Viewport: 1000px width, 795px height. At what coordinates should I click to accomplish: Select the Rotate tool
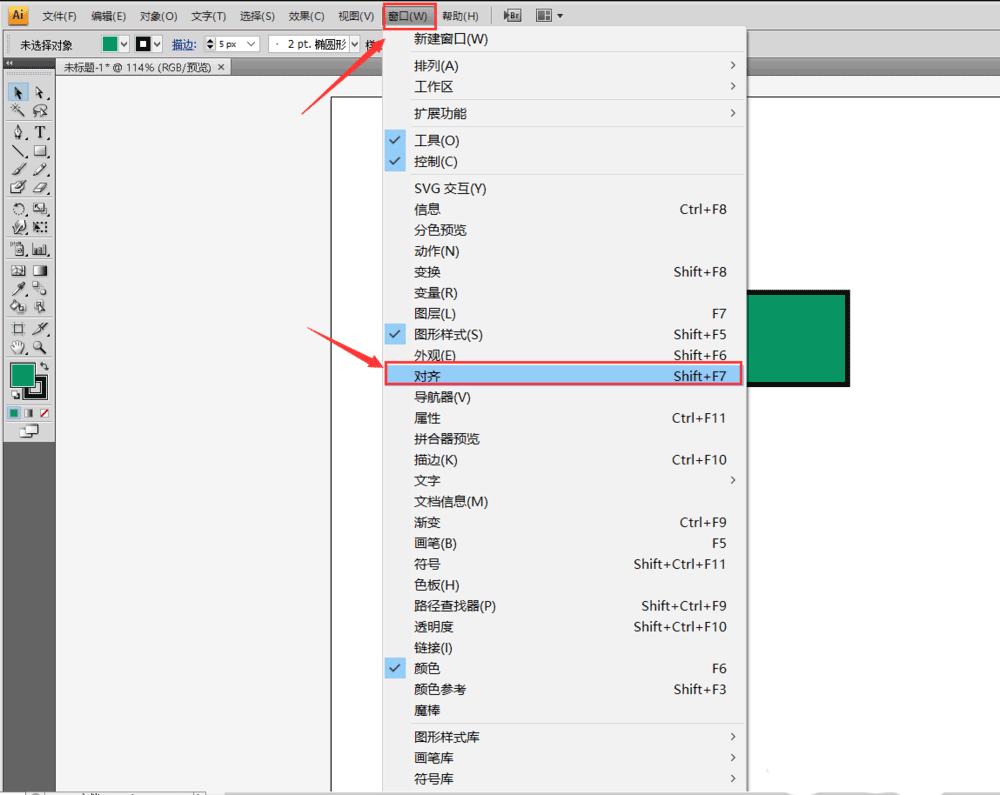click(18, 209)
